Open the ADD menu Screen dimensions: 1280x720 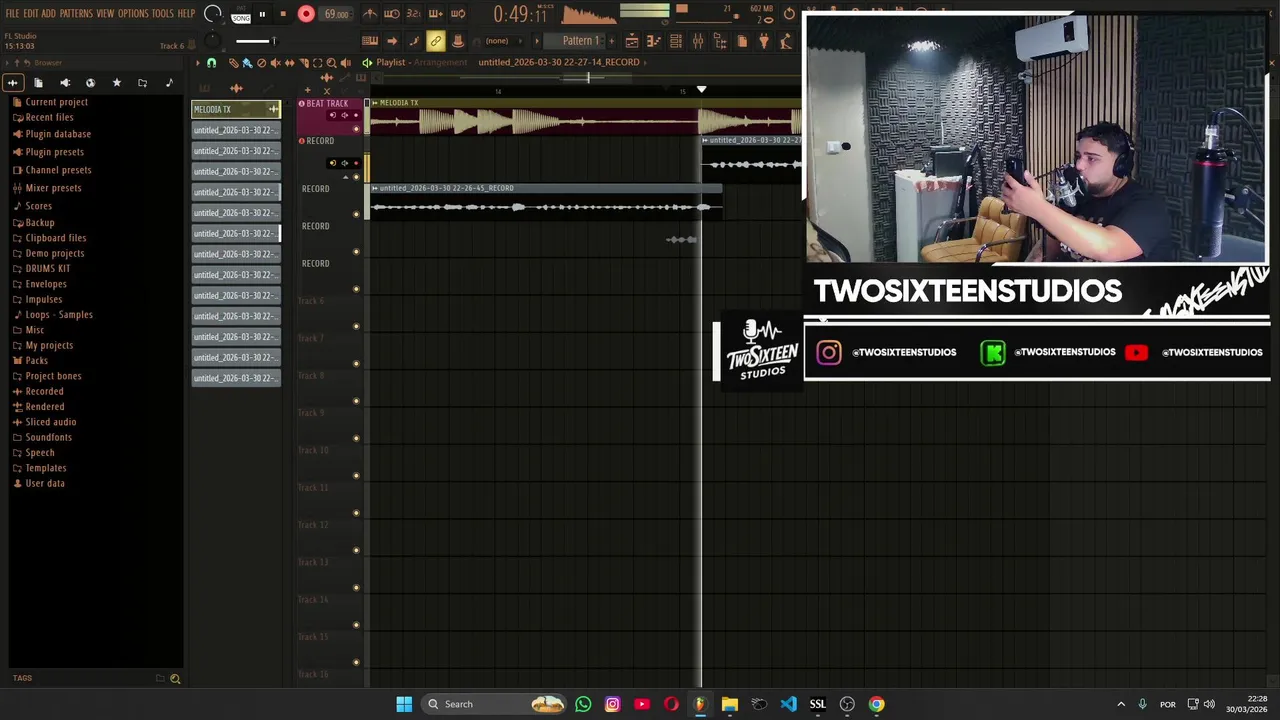(x=49, y=14)
